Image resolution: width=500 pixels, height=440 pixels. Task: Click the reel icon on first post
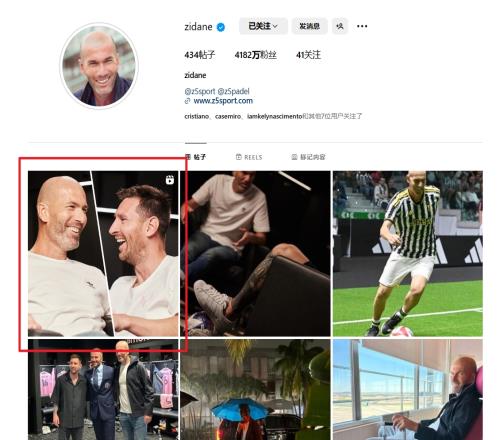pyautogui.click(x=170, y=180)
